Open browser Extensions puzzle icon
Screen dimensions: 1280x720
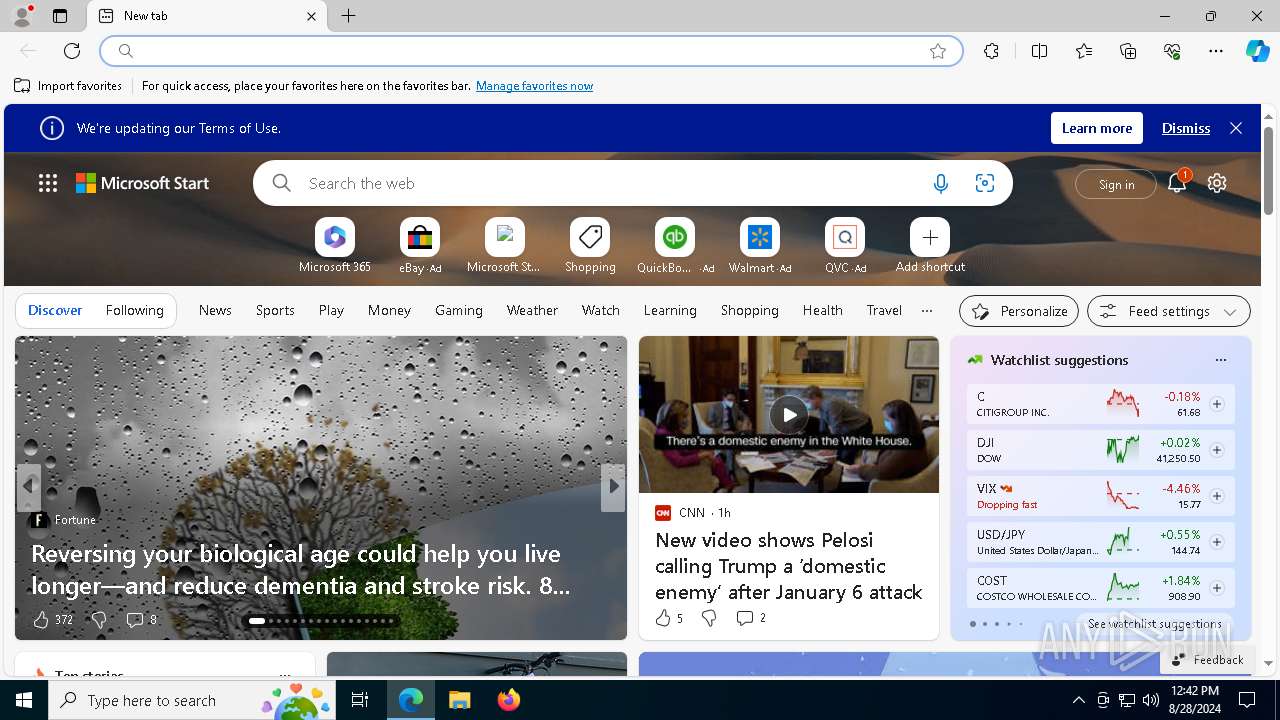tap(991, 51)
